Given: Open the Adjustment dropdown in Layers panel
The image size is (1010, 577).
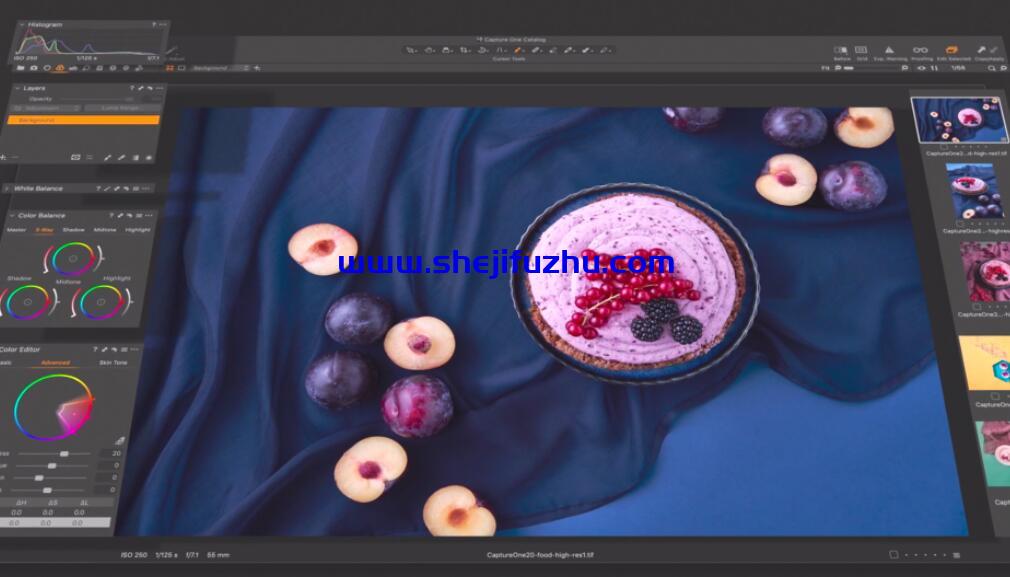Looking at the screenshot, I should 44,108.
